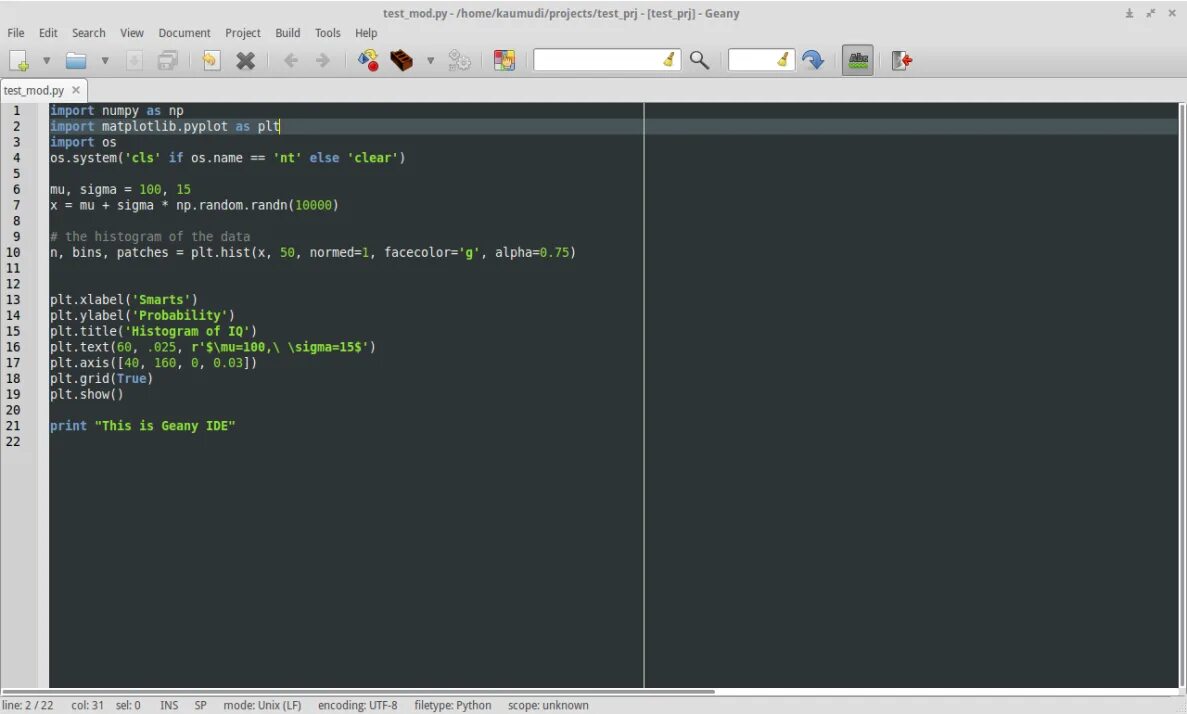Clear the go-to-line field with the broom icon

(784, 60)
